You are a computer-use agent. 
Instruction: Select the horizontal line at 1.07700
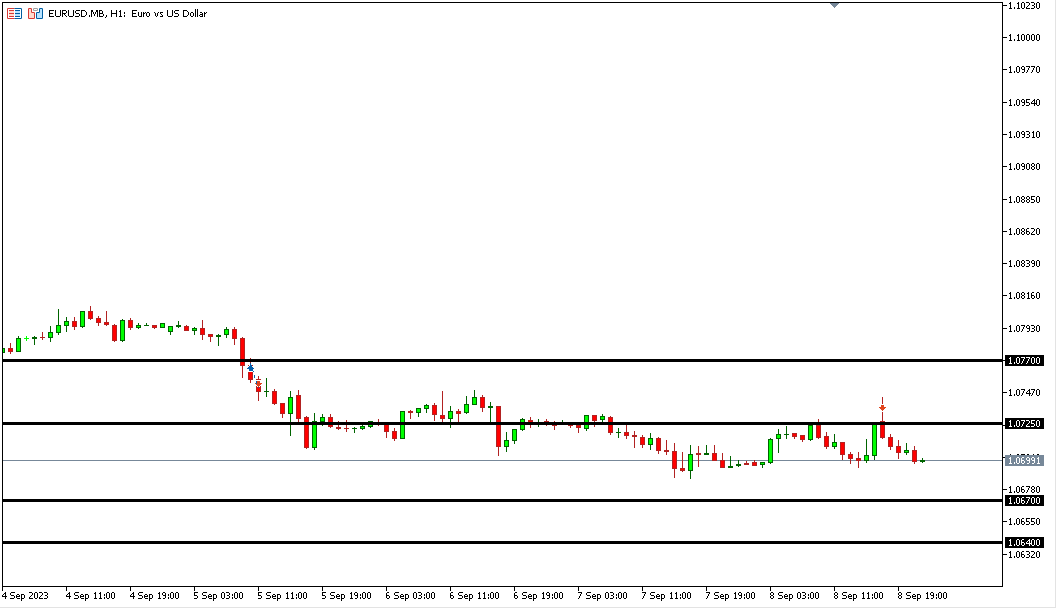(x=502, y=361)
